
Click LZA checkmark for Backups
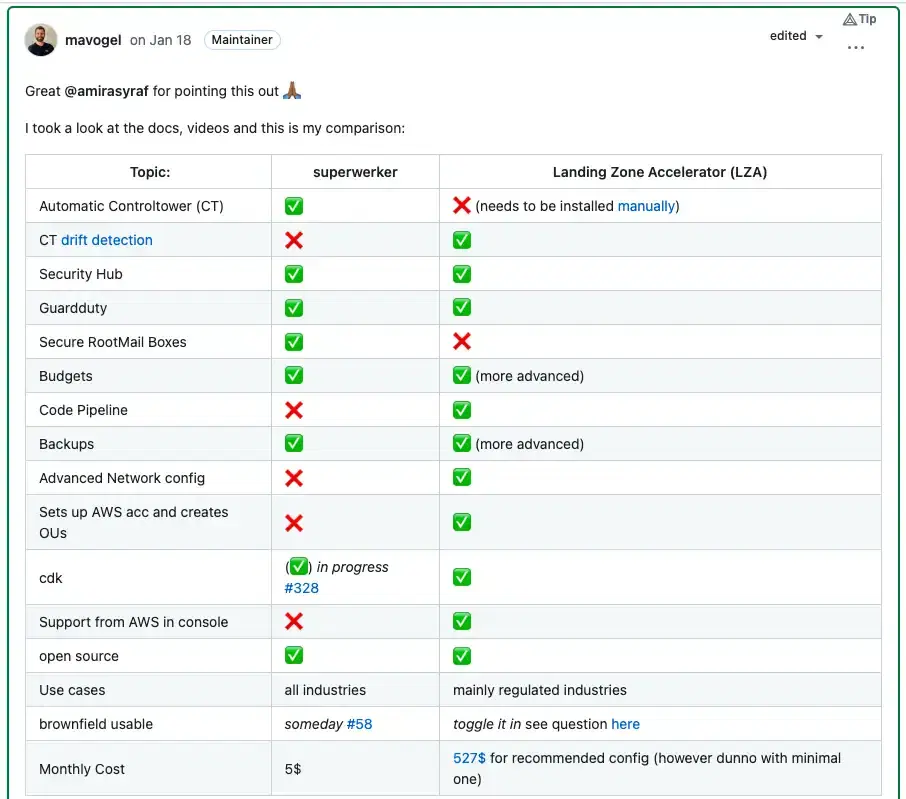click(462, 443)
